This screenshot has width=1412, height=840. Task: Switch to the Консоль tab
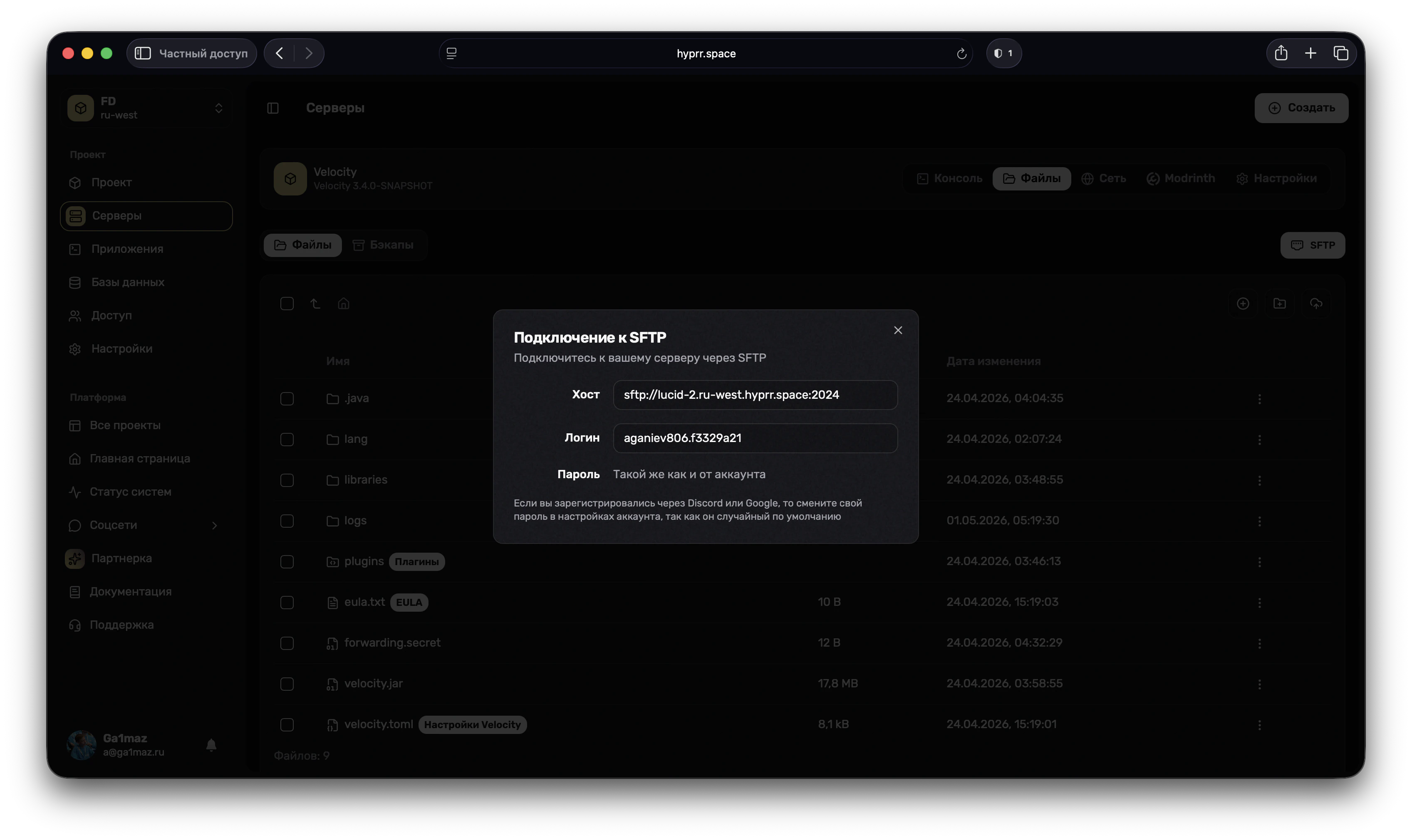click(949, 178)
